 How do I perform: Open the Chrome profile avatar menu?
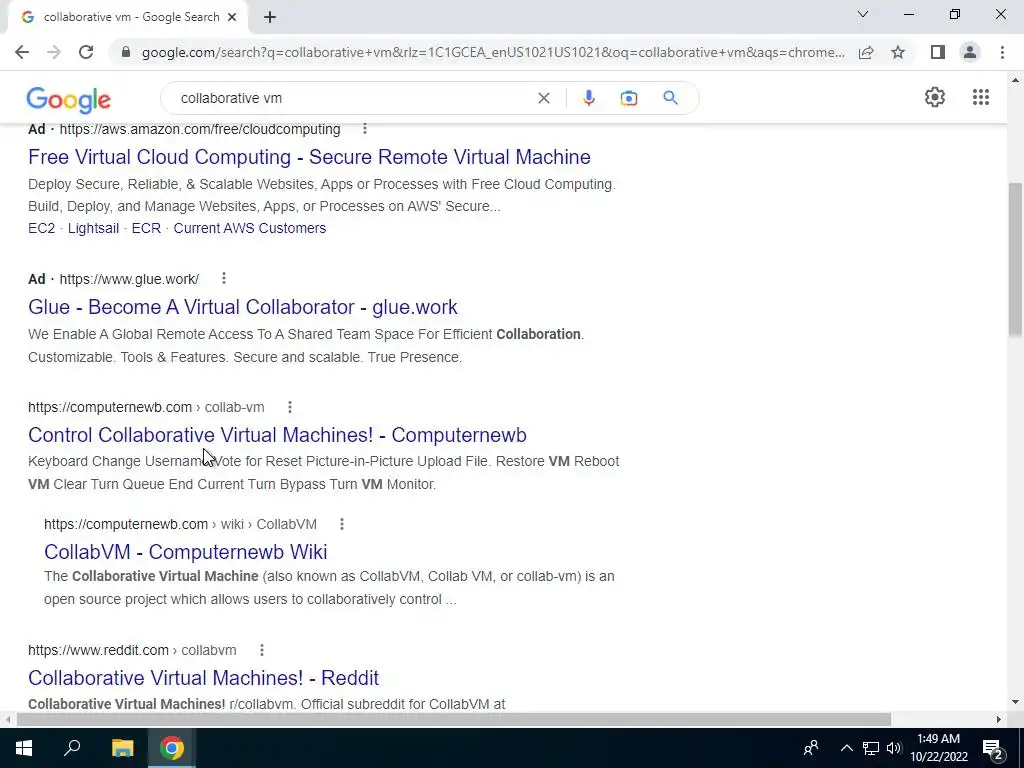click(970, 52)
